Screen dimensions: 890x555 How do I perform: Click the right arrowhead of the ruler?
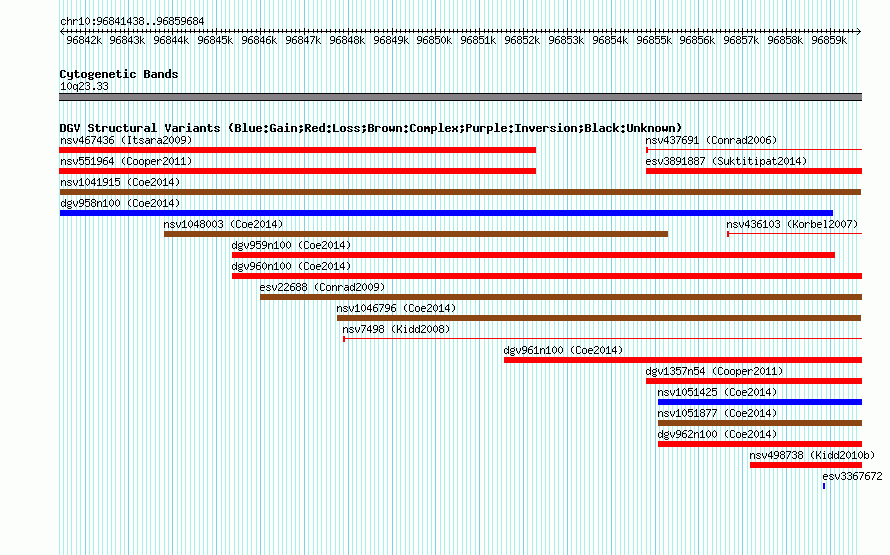[x=859, y=32]
